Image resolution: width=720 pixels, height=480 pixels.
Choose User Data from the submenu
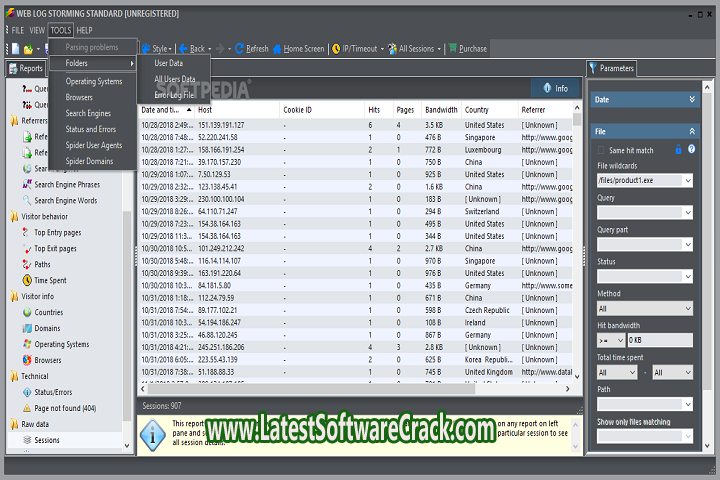[169, 63]
